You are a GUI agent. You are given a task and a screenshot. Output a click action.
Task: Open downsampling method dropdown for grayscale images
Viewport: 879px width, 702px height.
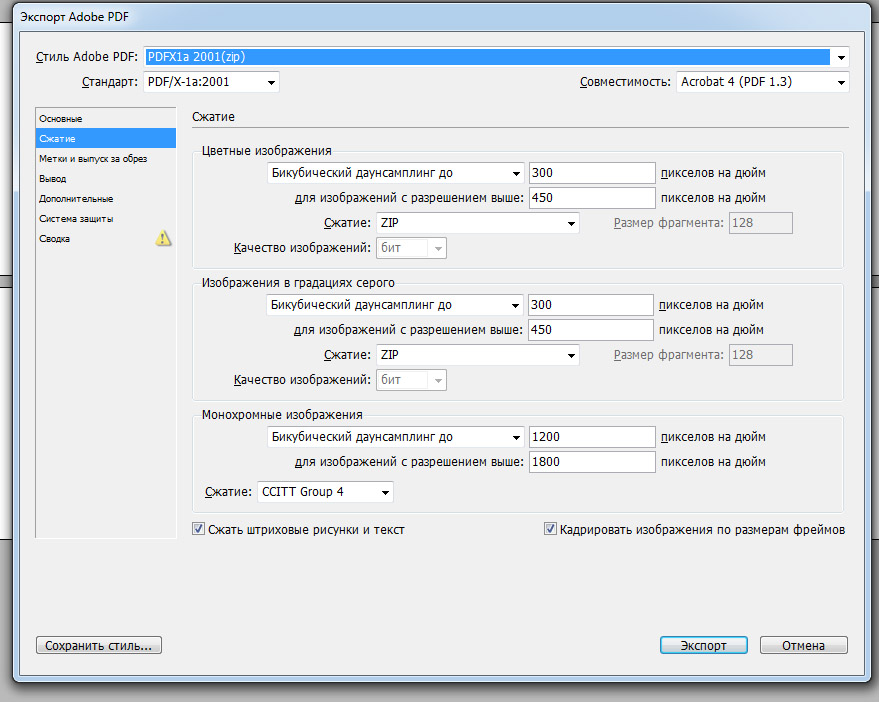pyautogui.click(x=394, y=305)
